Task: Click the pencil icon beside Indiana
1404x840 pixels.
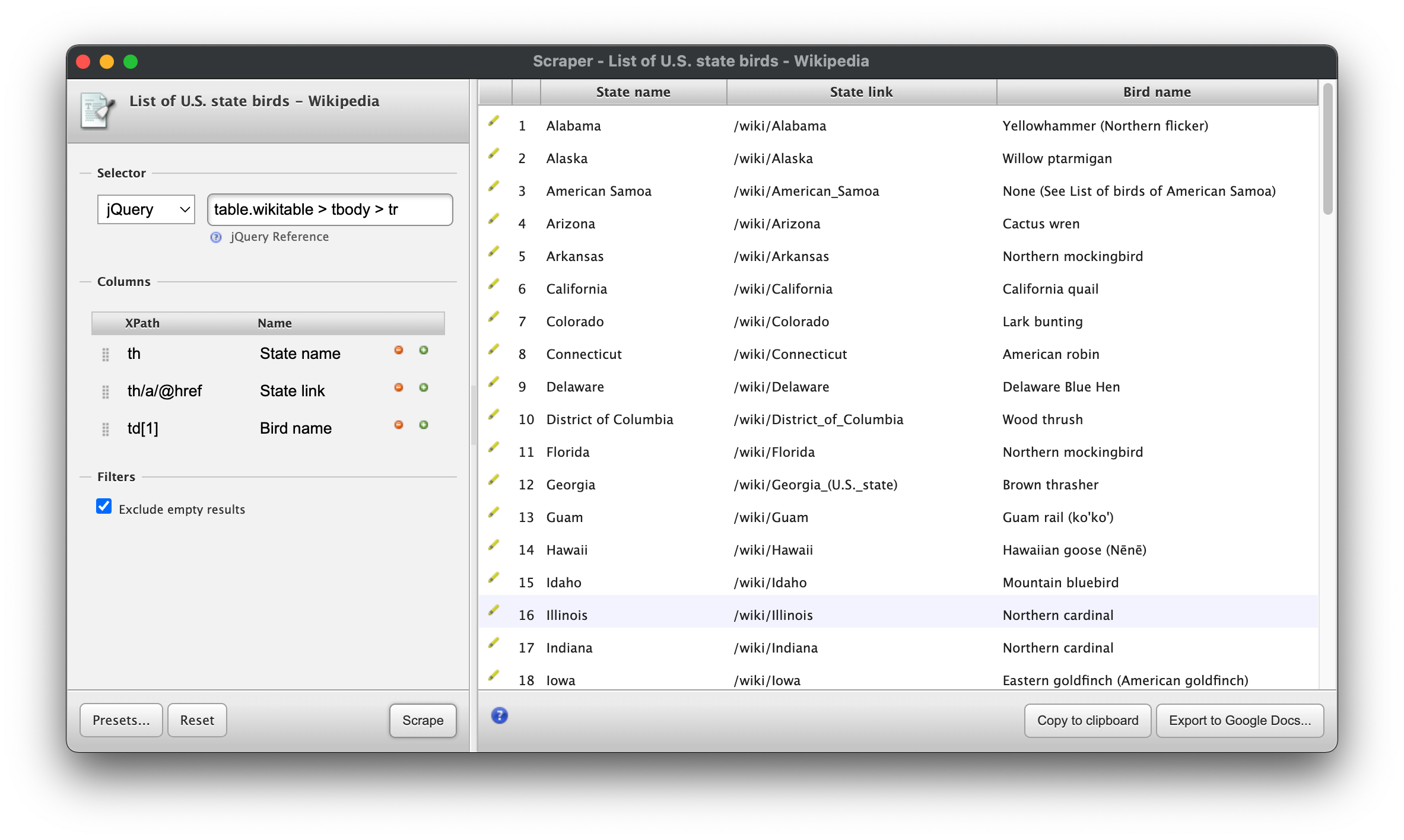Action: (x=494, y=643)
